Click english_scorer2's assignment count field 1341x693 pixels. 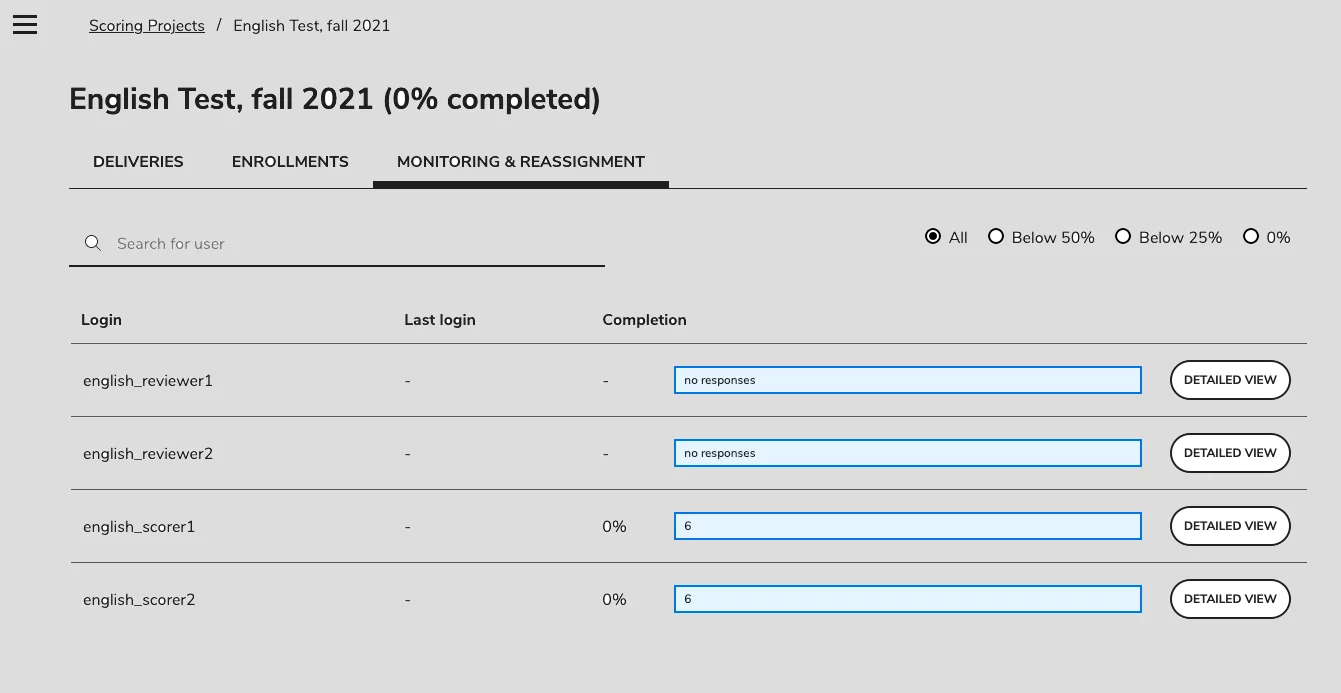(x=907, y=599)
